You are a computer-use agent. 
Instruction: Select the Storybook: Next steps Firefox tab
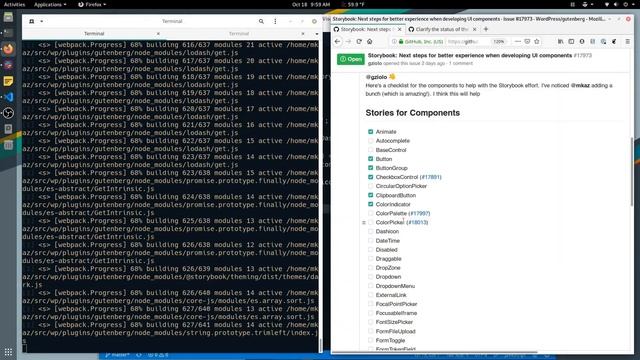coord(368,29)
